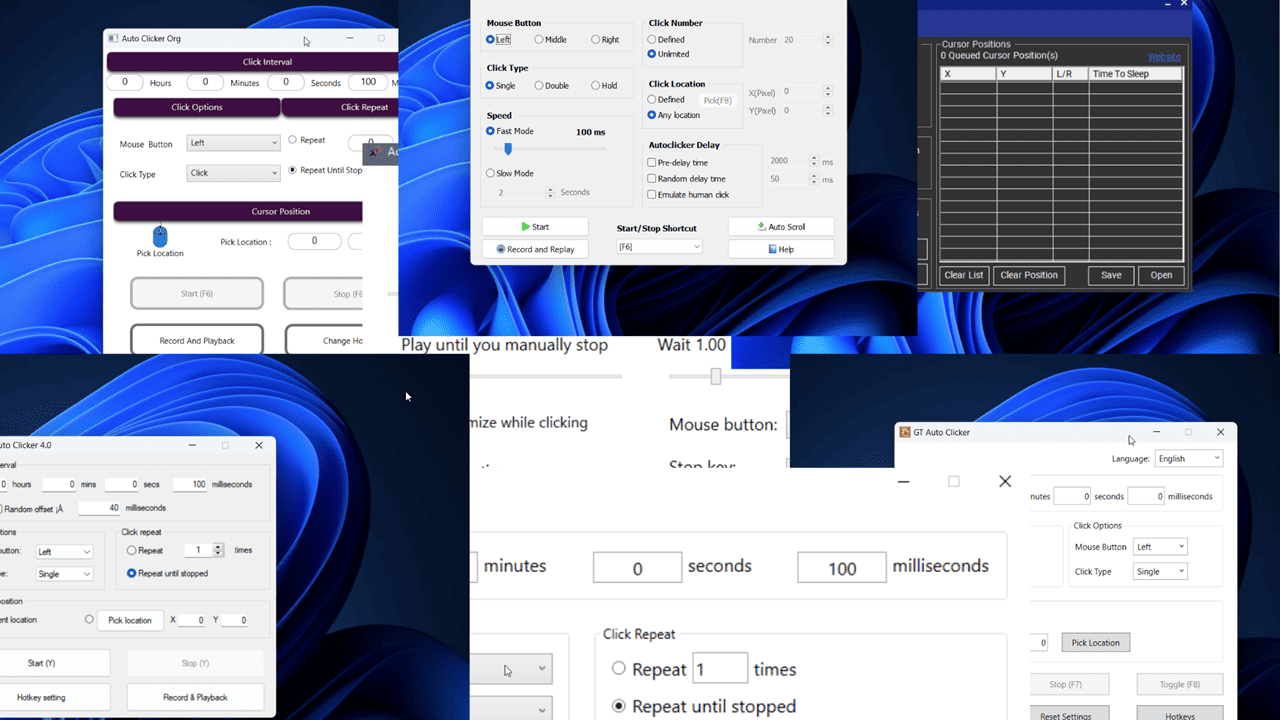Tick the Emulate human click checkbox
The width and height of the screenshot is (1280, 720).
tap(652, 195)
